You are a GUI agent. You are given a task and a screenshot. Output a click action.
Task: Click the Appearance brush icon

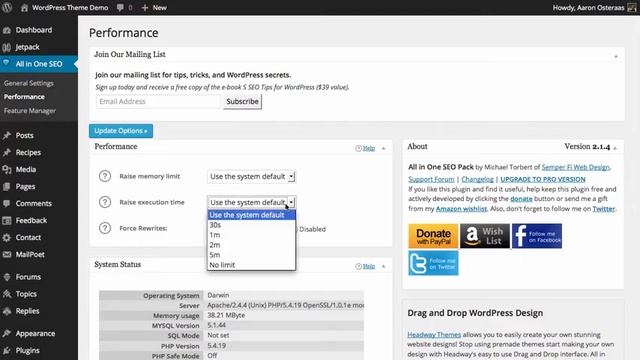point(7,333)
